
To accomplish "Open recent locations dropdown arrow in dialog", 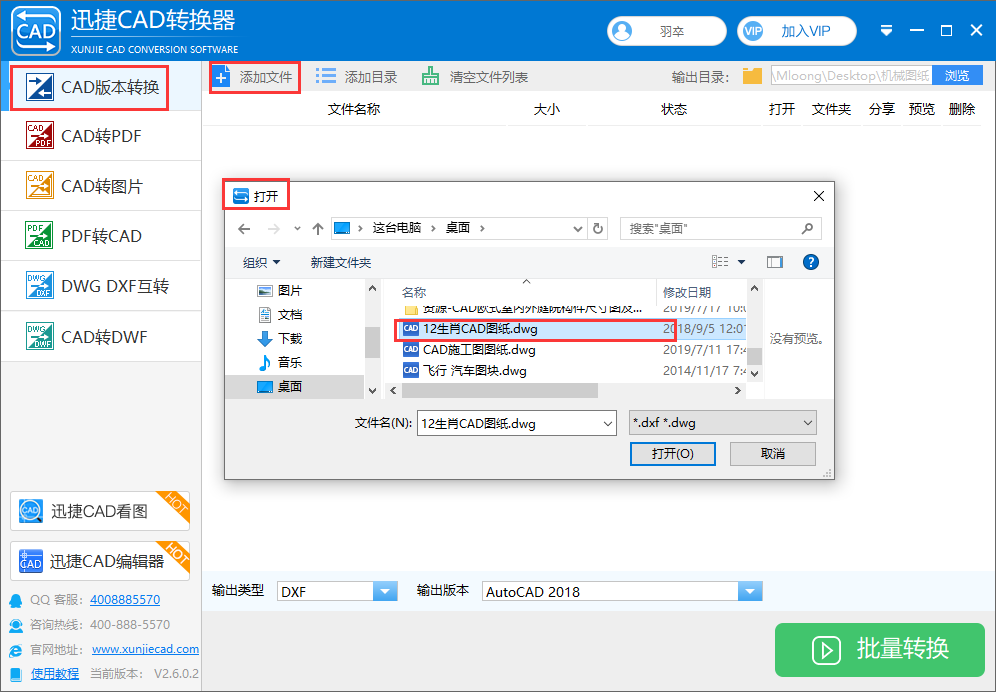I will click(297, 229).
